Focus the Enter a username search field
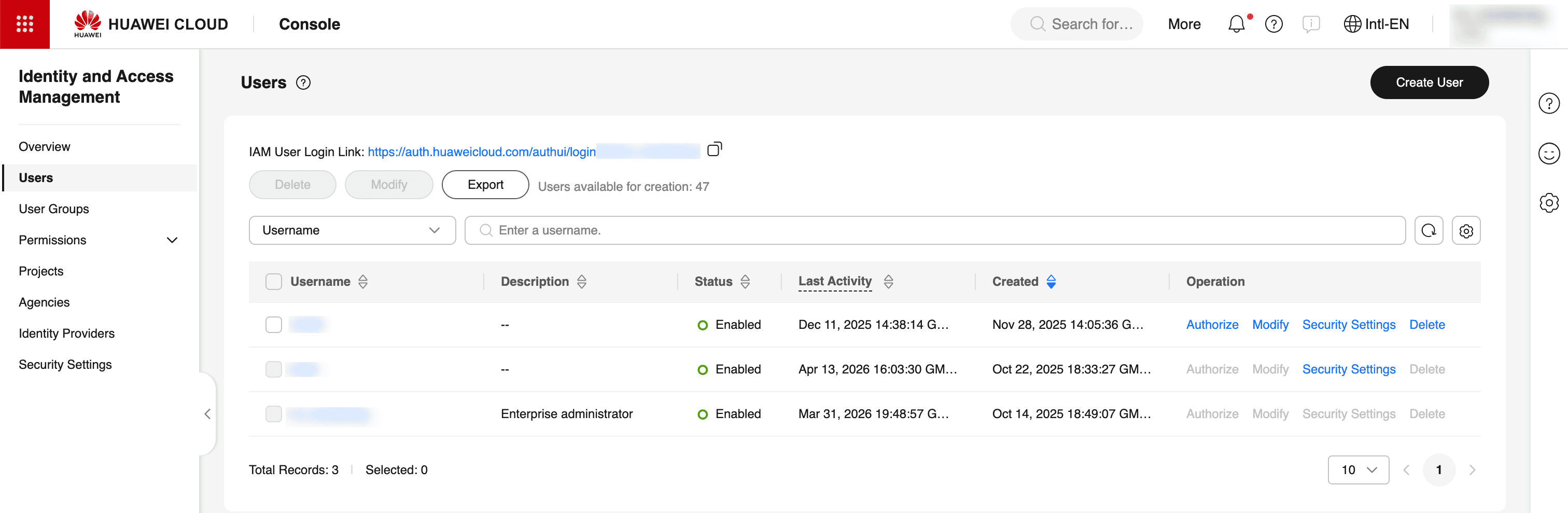 [937, 231]
